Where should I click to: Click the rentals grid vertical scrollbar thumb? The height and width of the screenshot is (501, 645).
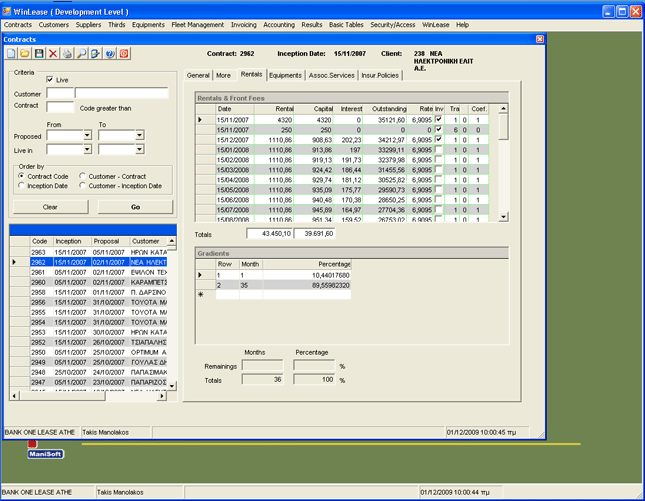[x=503, y=127]
